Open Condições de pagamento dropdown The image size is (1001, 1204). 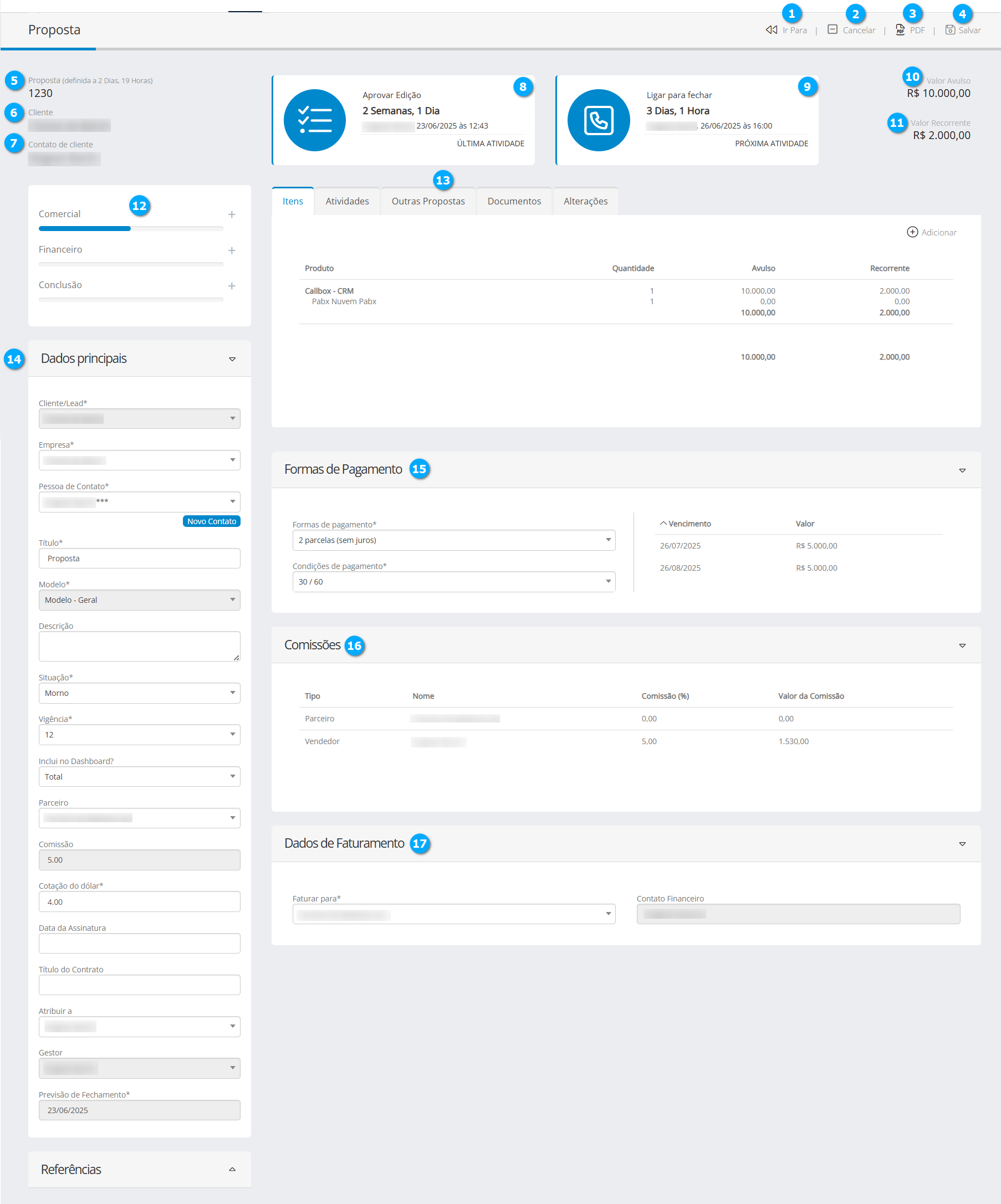click(453, 582)
